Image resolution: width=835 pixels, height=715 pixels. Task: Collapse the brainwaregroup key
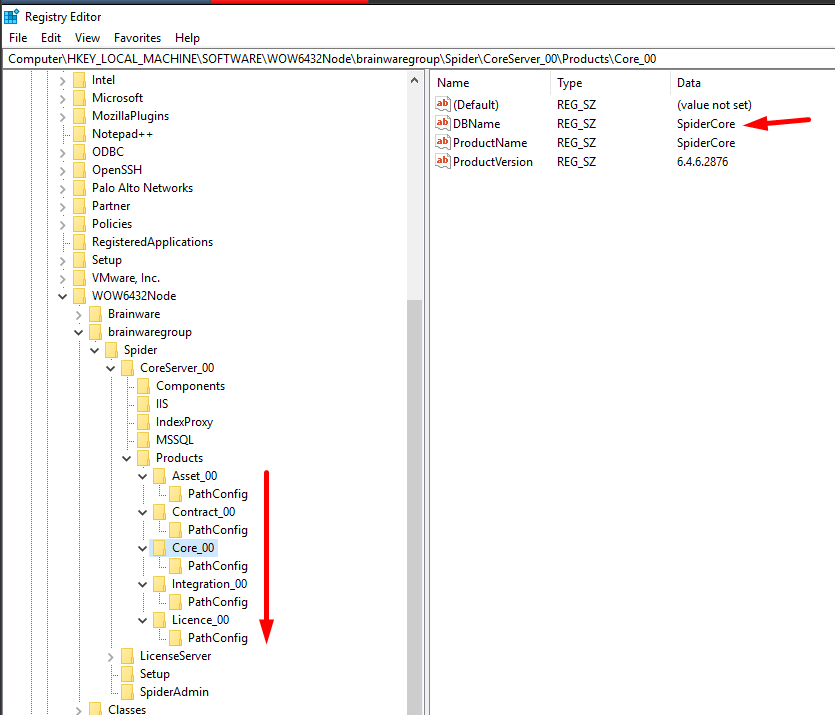(78, 332)
